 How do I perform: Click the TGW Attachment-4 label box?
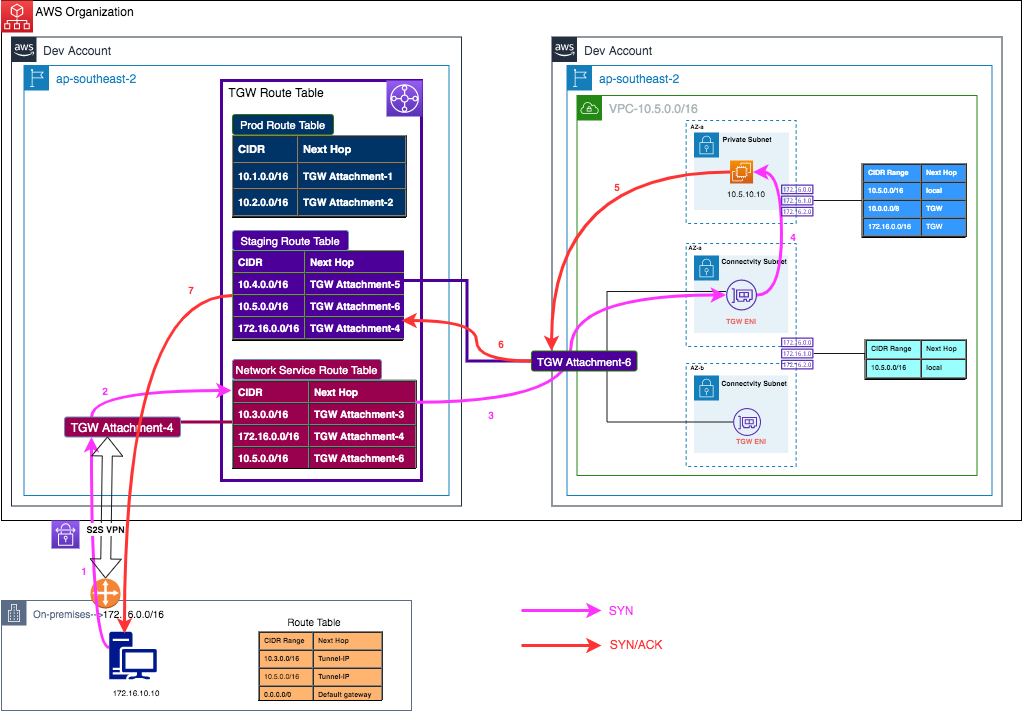[123, 426]
